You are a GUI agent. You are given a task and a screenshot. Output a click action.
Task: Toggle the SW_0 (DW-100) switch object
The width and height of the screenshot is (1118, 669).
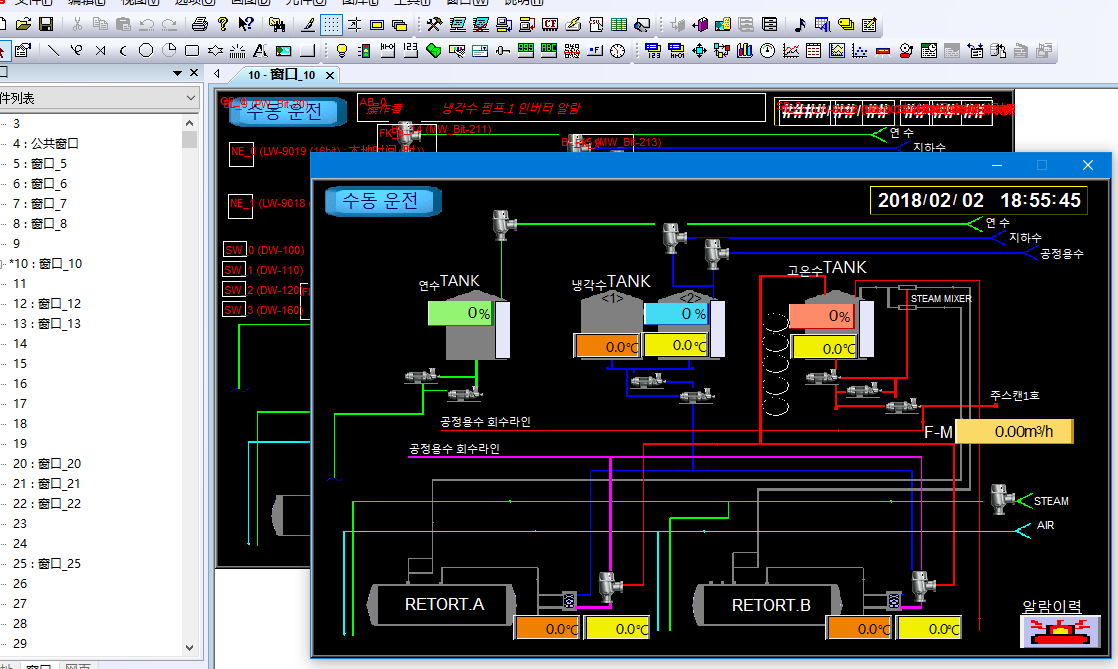[x=234, y=250]
